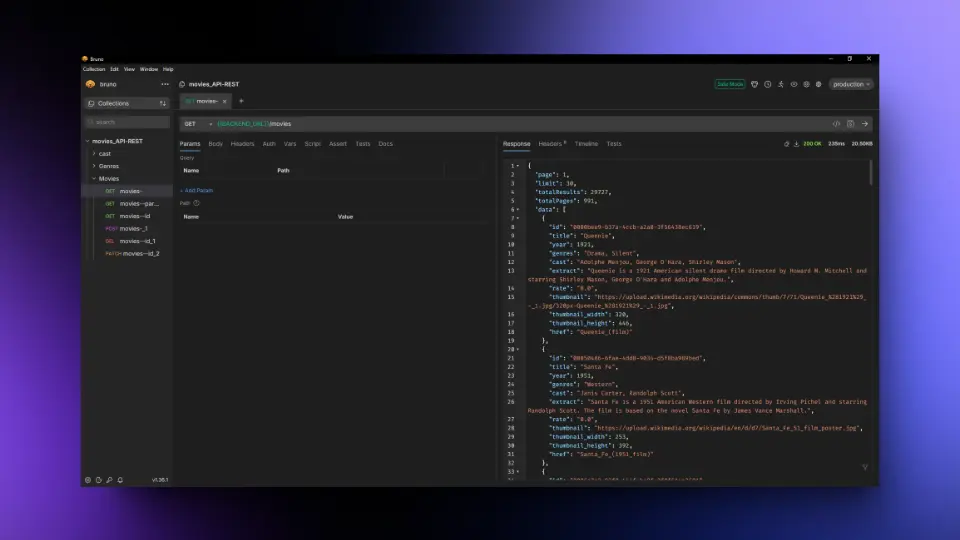Click the cookies icon at sidebar bottom
The height and width of the screenshot is (540, 960).
(x=99, y=480)
